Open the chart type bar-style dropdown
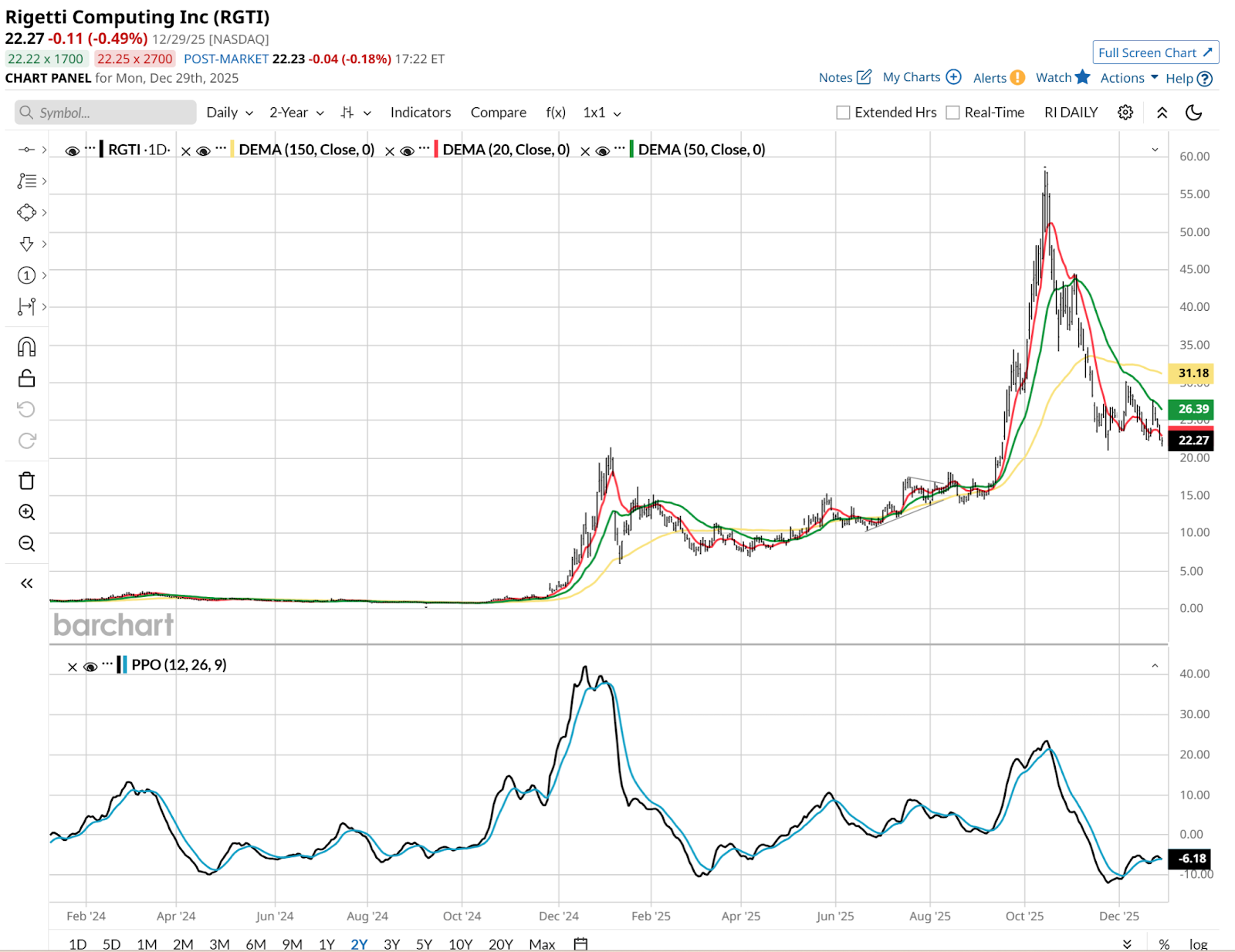Screen dimensions: 1235x952 (x=356, y=113)
